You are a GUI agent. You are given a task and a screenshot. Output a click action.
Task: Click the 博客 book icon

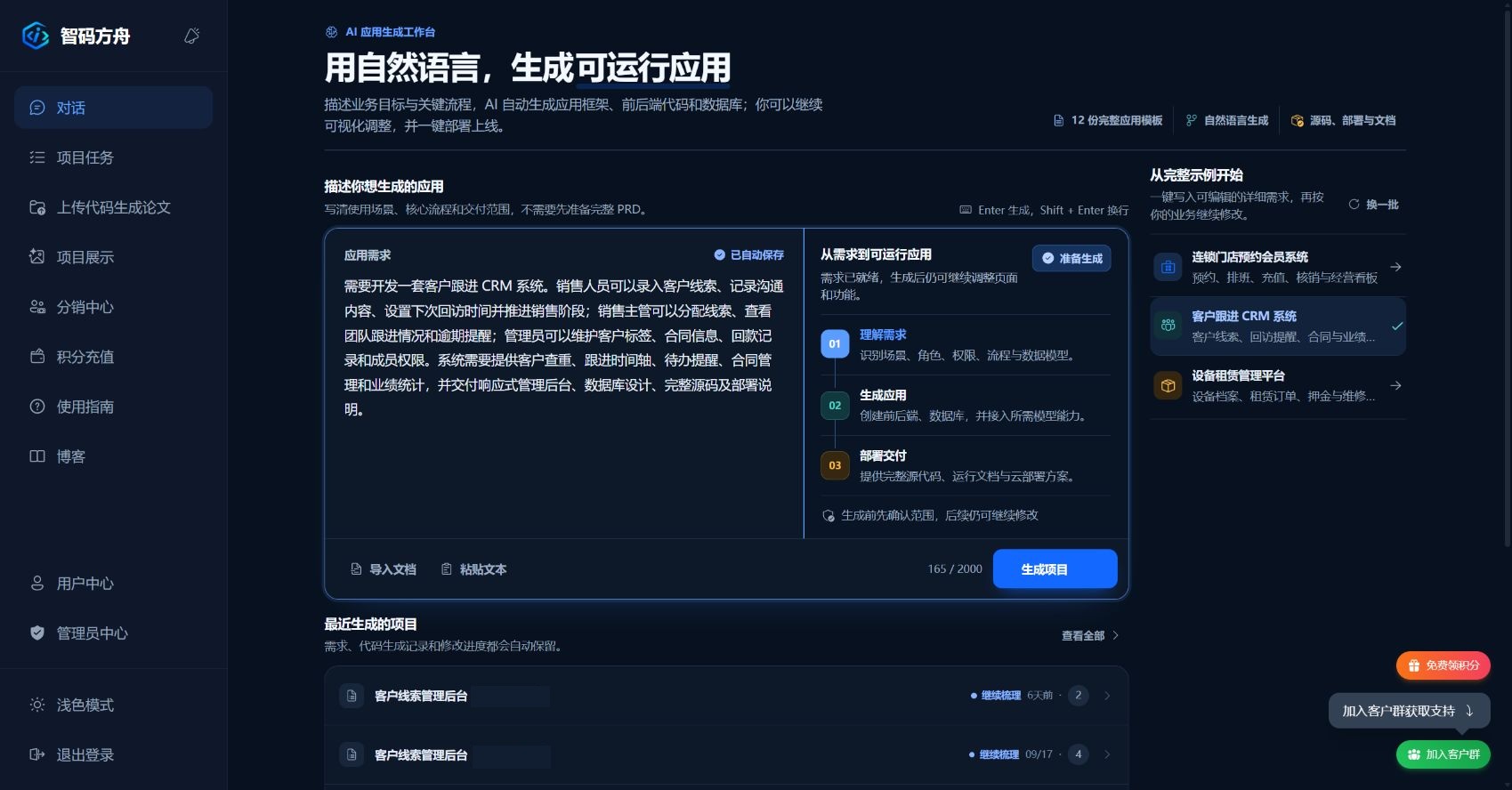37,456
